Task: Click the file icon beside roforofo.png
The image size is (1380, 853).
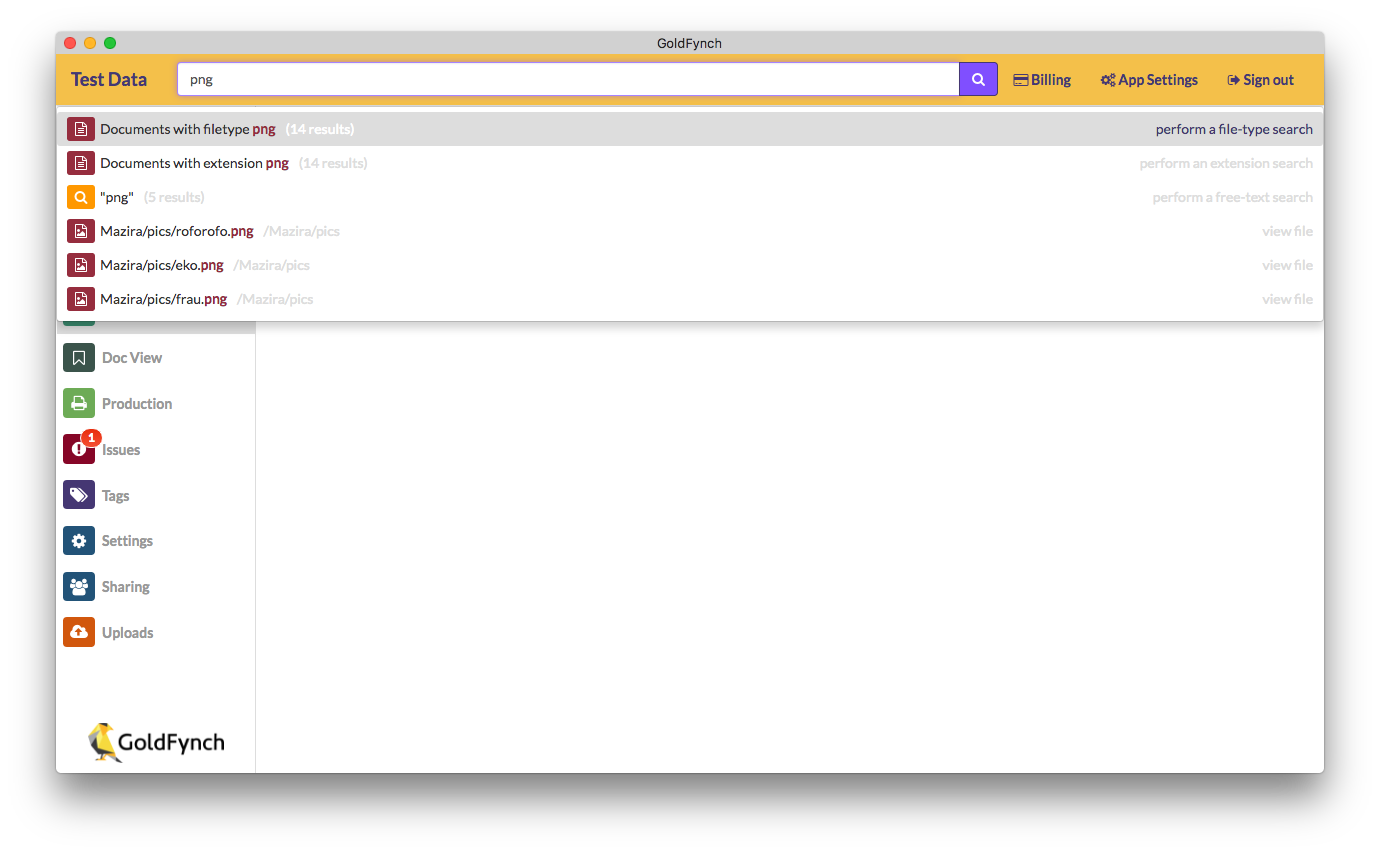Action: pos(80,230)
